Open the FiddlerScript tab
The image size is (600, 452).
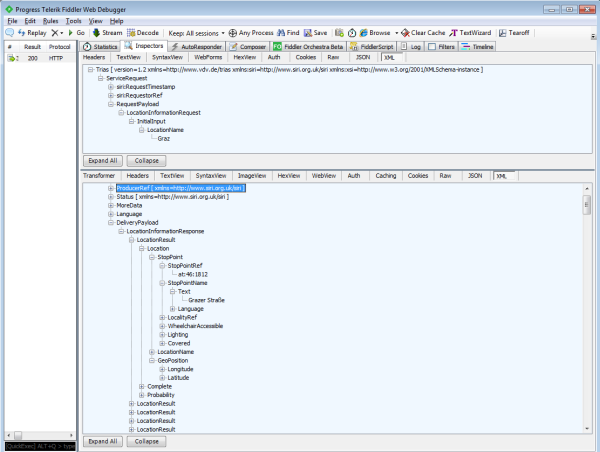click(x=372, y=47)
